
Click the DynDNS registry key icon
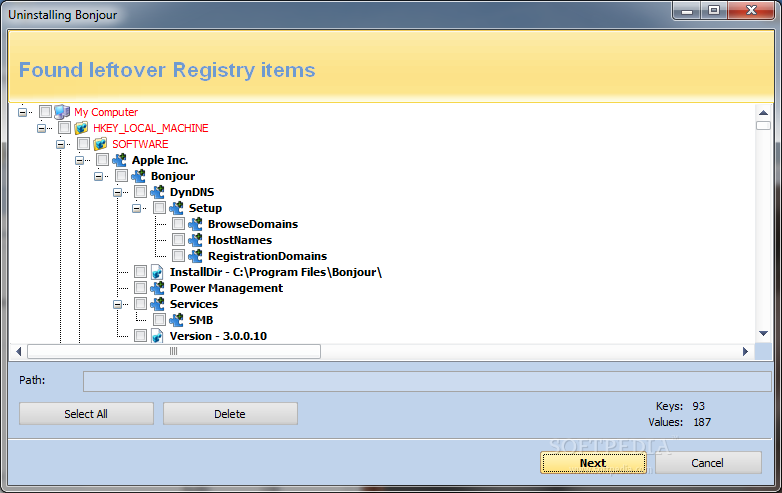(157, 192)
